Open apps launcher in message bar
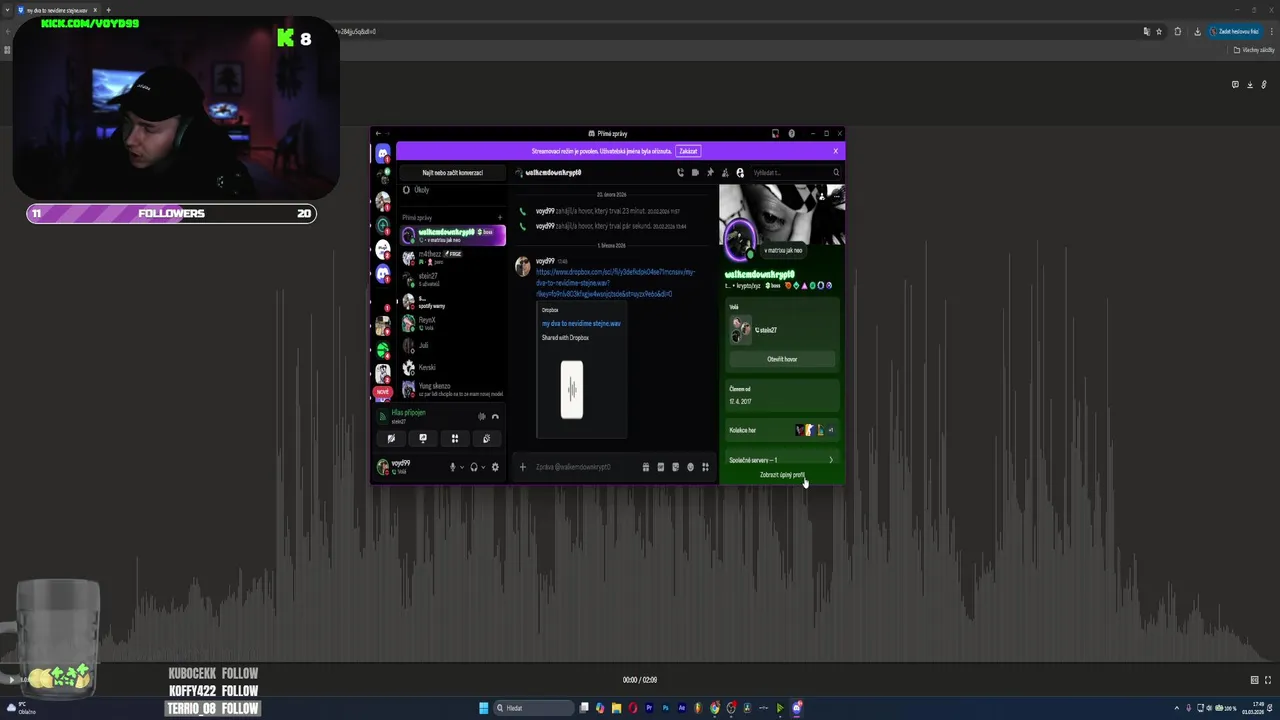The image size is (1280, 720). tap(705, 467)
